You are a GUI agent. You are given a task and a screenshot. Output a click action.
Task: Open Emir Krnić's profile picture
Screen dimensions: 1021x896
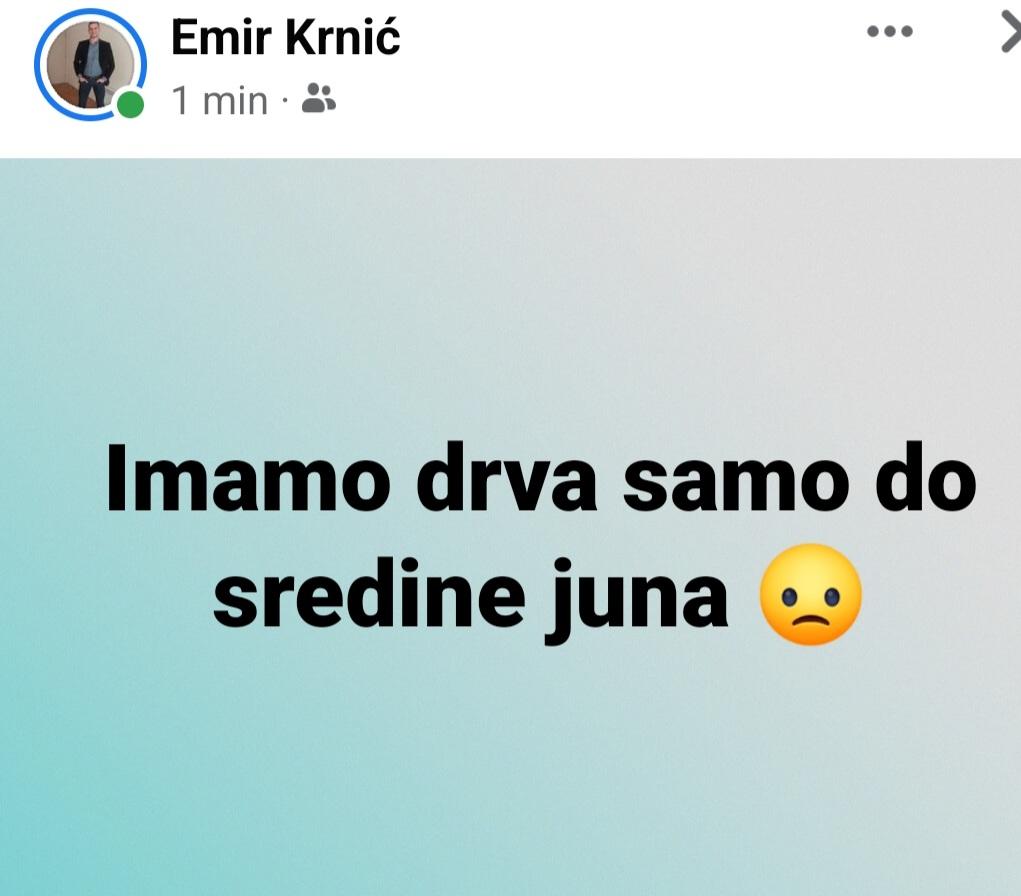point(89,64)
